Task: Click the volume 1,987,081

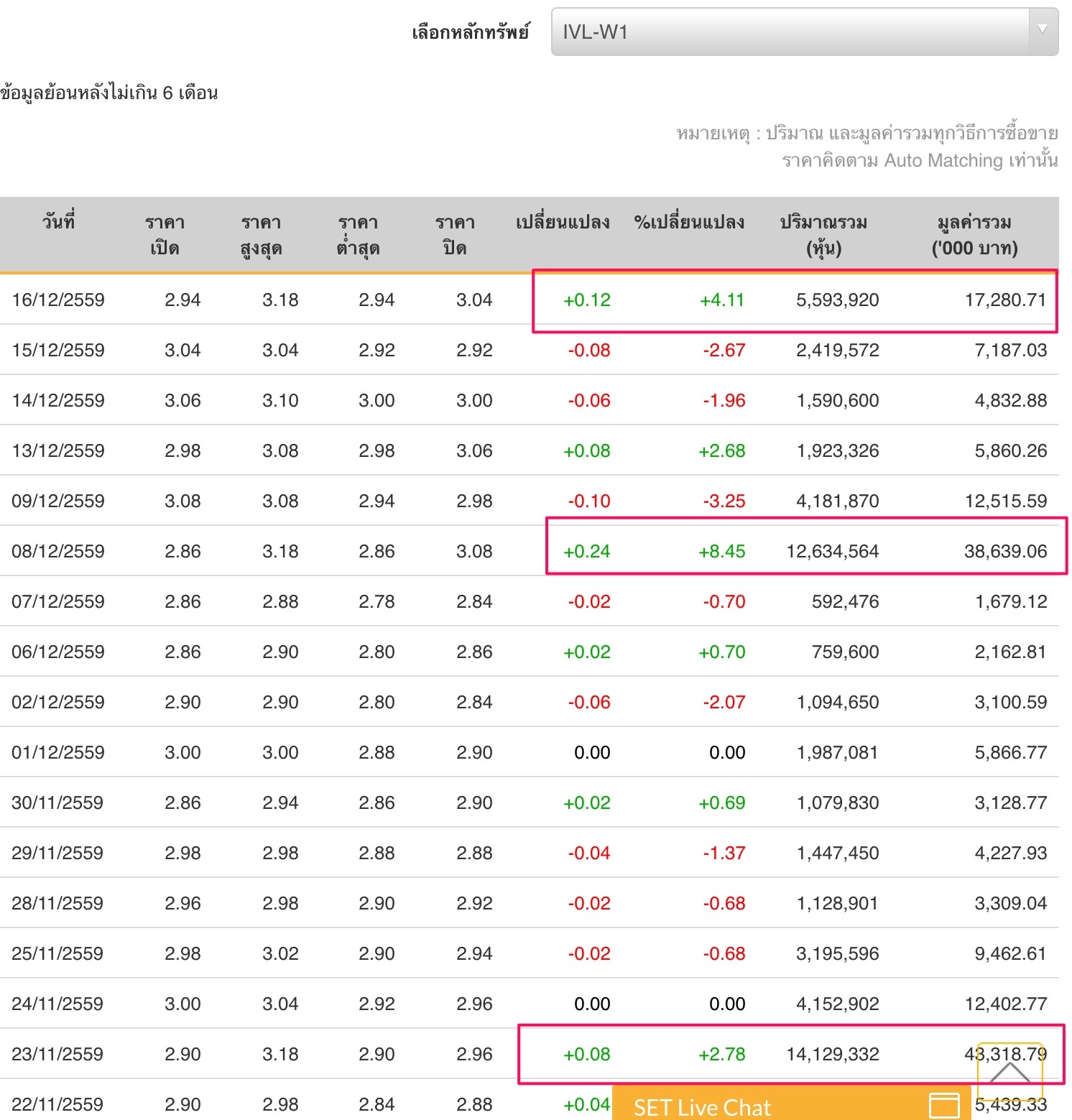Action: tap(838, 752)
